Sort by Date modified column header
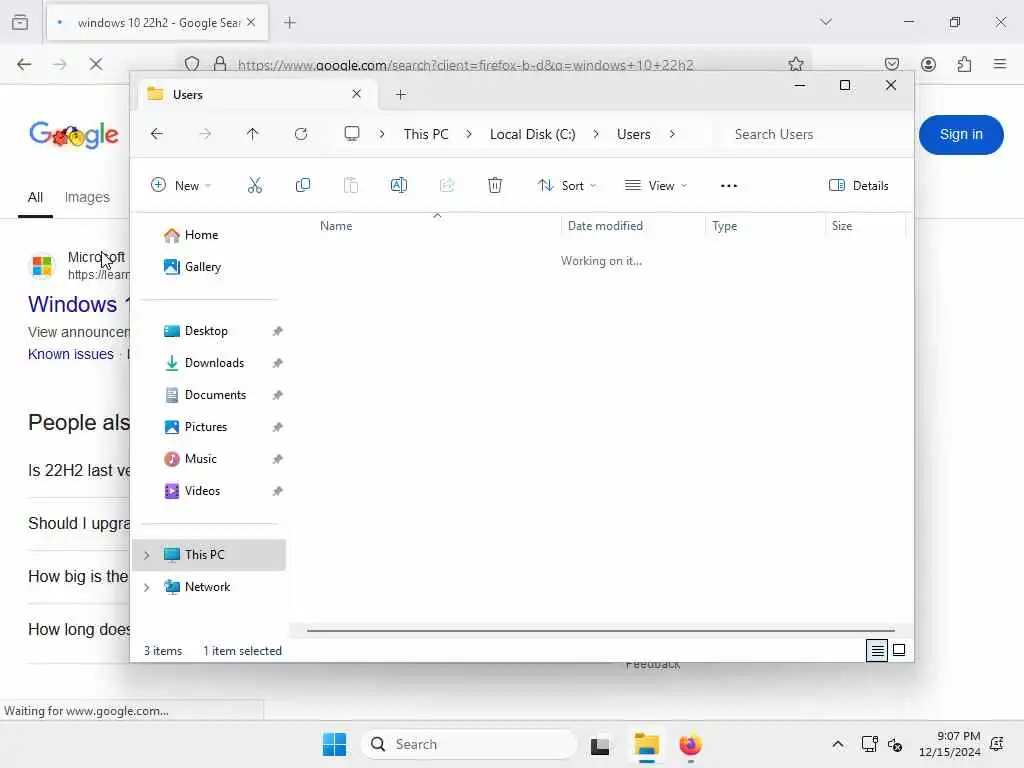 pos(605,226)
